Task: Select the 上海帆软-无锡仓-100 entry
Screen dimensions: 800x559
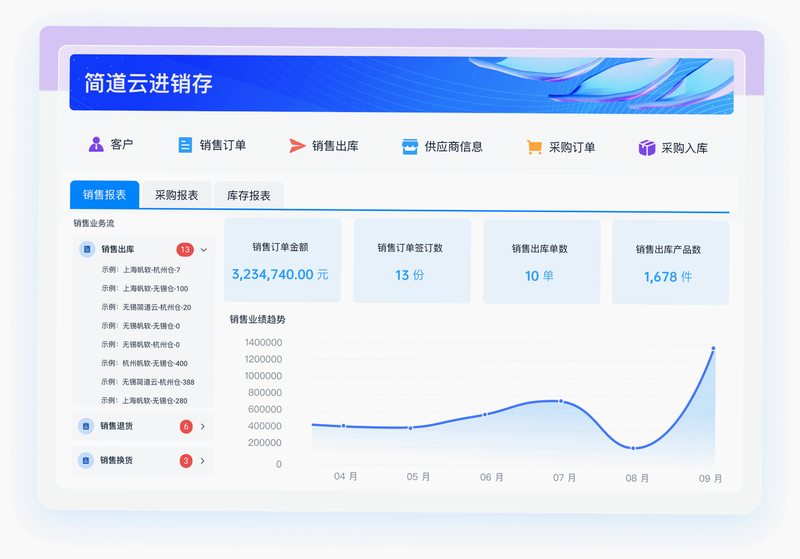Action: click(x=145, y=289)
